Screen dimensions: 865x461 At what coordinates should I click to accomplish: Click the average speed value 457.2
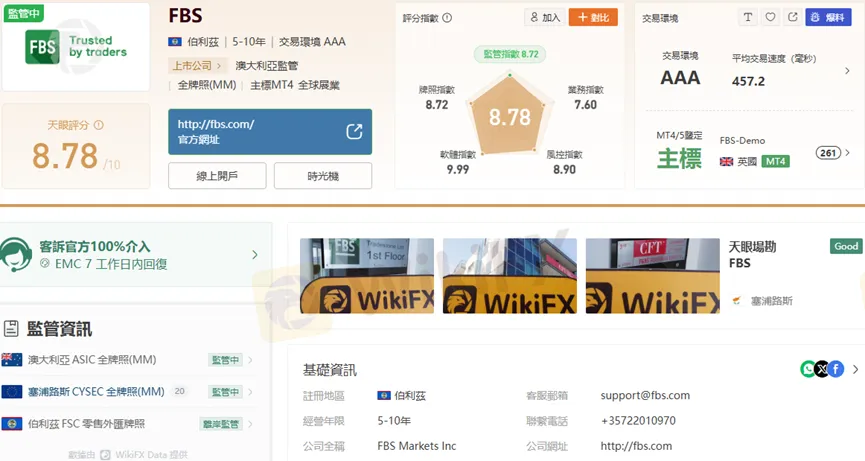tap(749, 81)
